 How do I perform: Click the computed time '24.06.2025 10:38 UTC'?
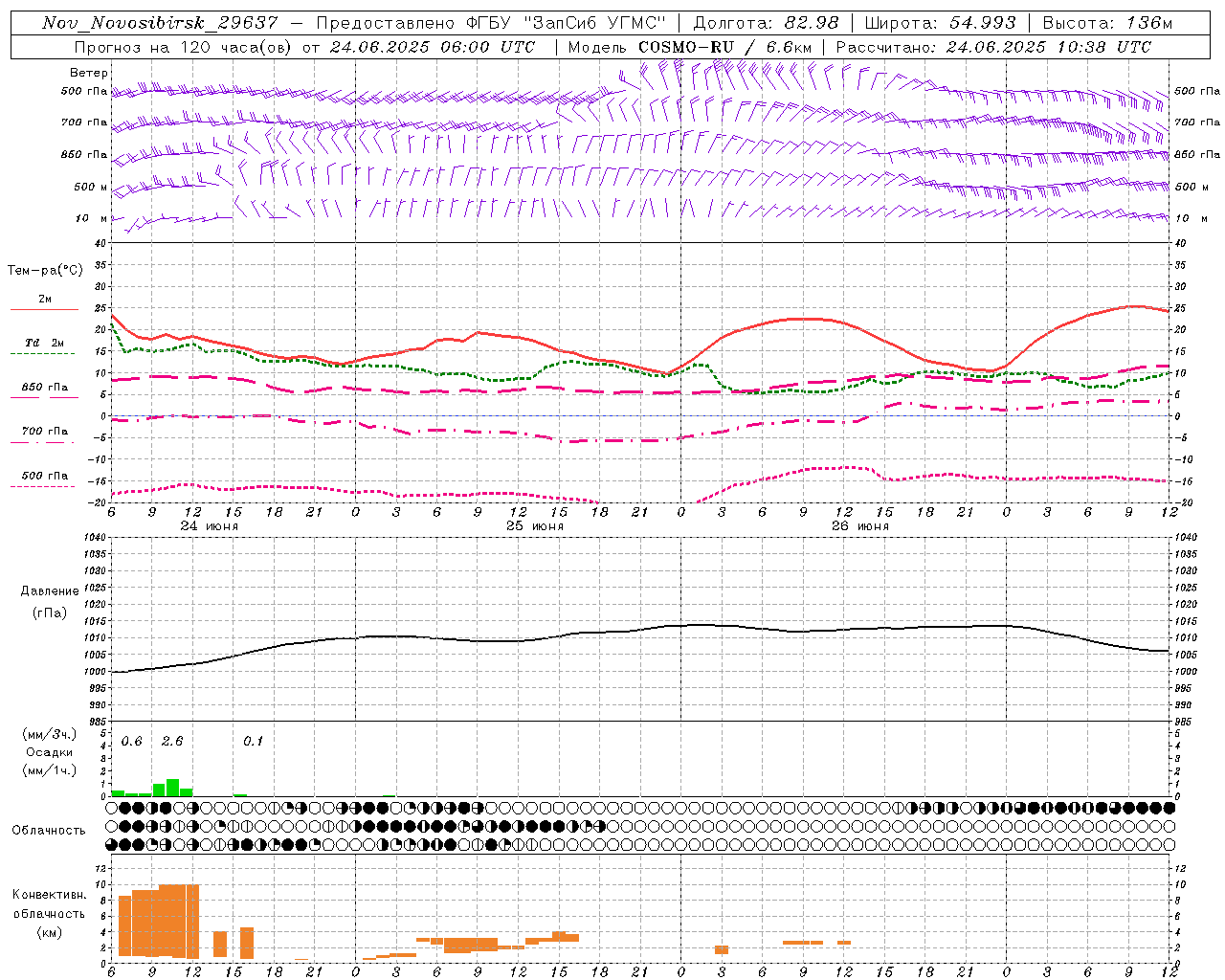[x=1048, y=47]
